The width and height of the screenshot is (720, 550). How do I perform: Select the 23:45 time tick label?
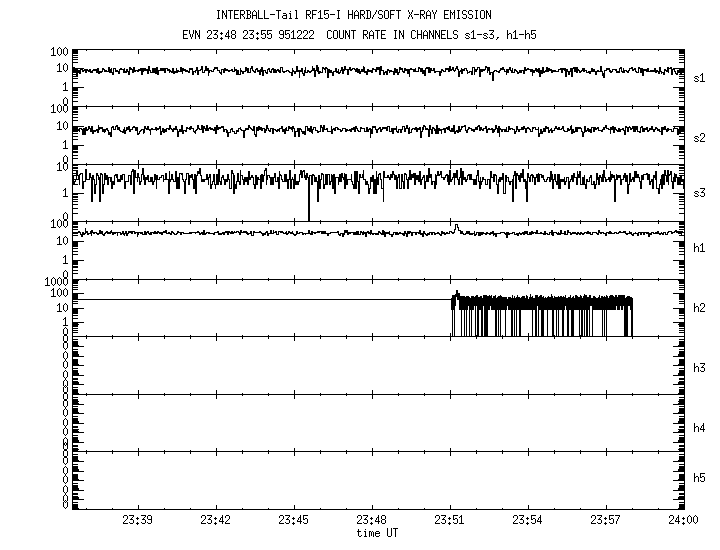coord(293,521)
